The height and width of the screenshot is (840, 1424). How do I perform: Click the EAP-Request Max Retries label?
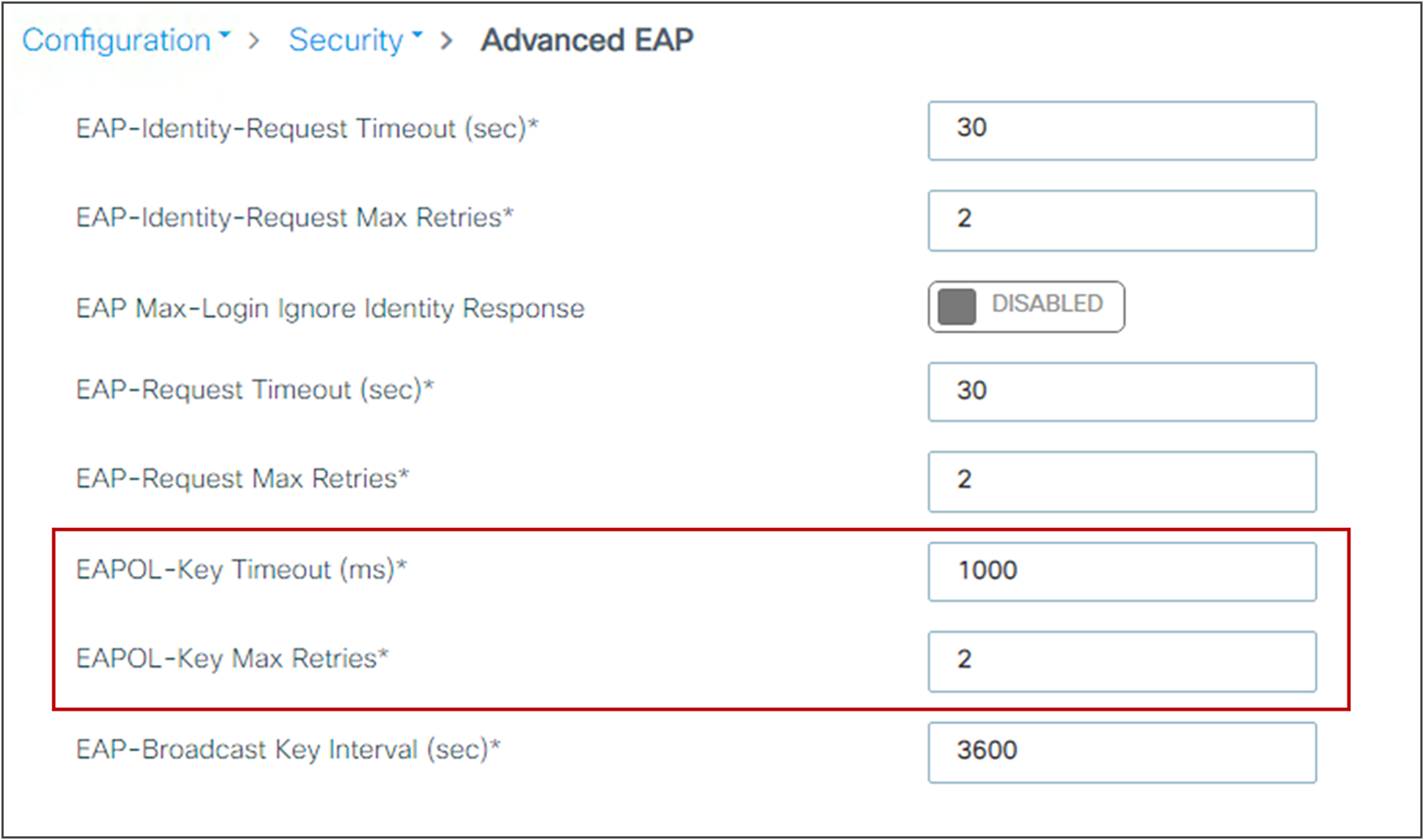pos(243,479)
